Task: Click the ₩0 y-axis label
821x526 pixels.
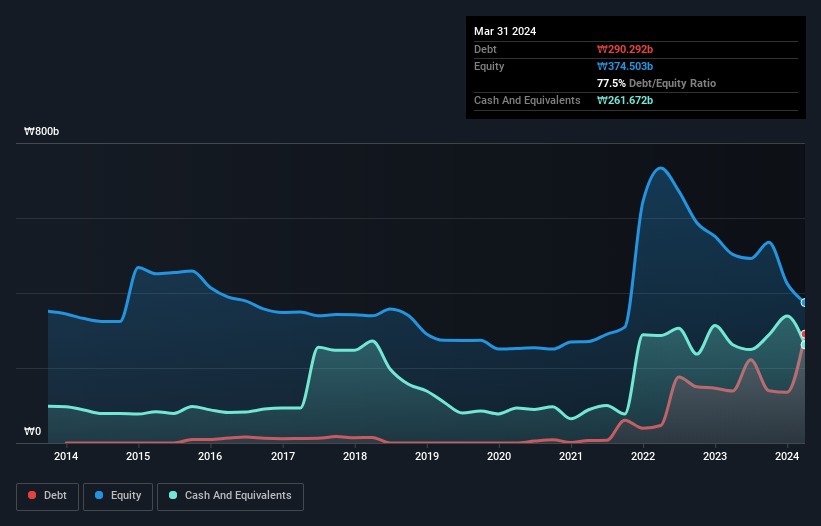Action: pos(32,431)
